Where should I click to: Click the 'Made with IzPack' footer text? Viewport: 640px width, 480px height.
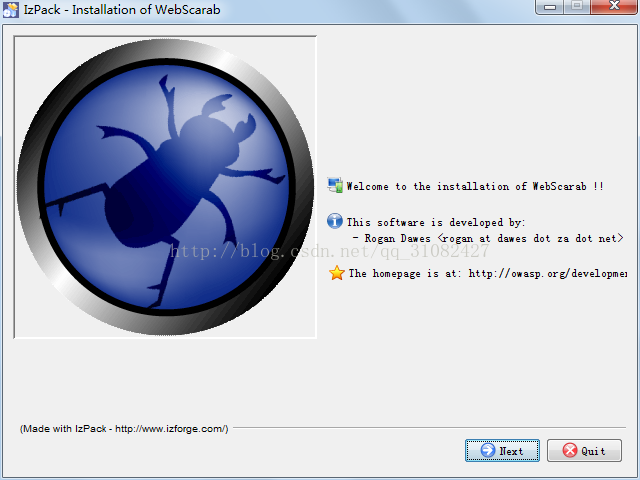point(124,429)
